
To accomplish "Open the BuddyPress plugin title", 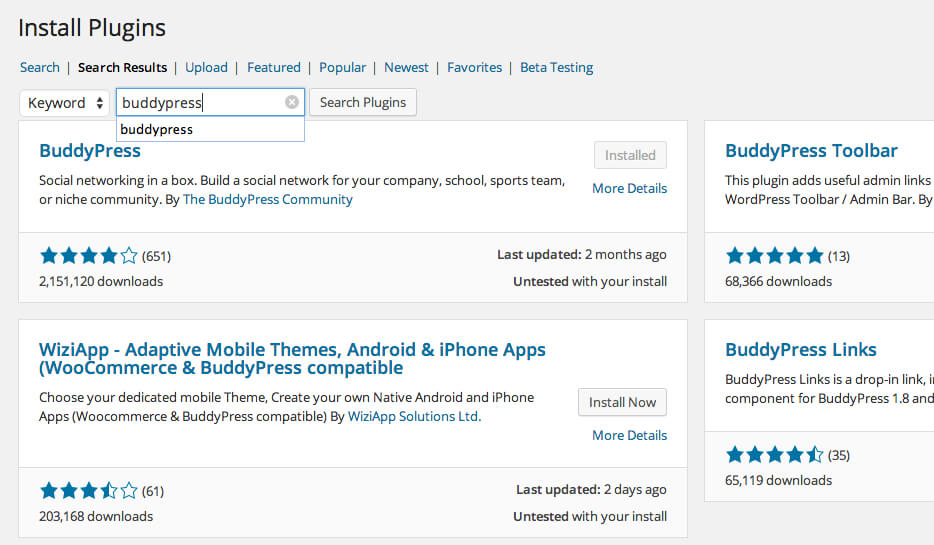I will point(90,151).
